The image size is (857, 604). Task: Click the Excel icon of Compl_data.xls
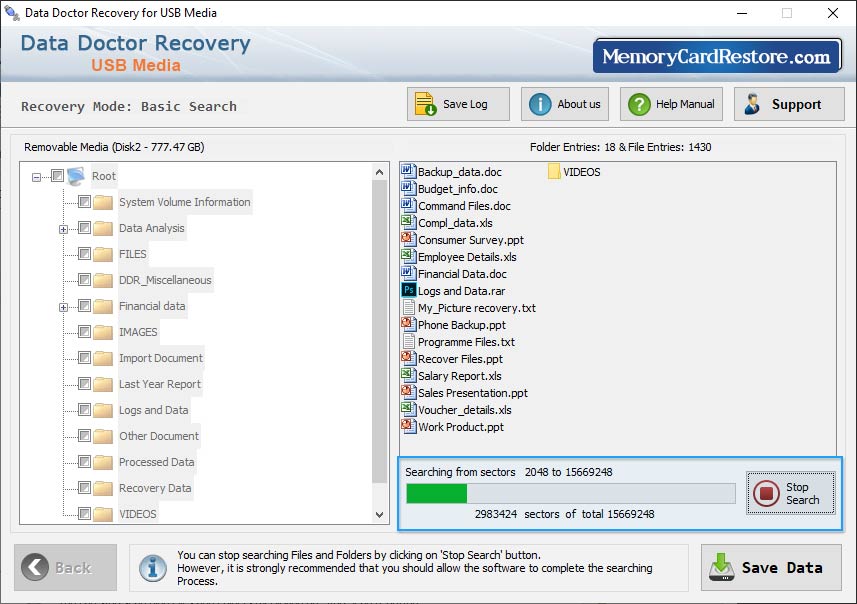(x=408, y=222)
